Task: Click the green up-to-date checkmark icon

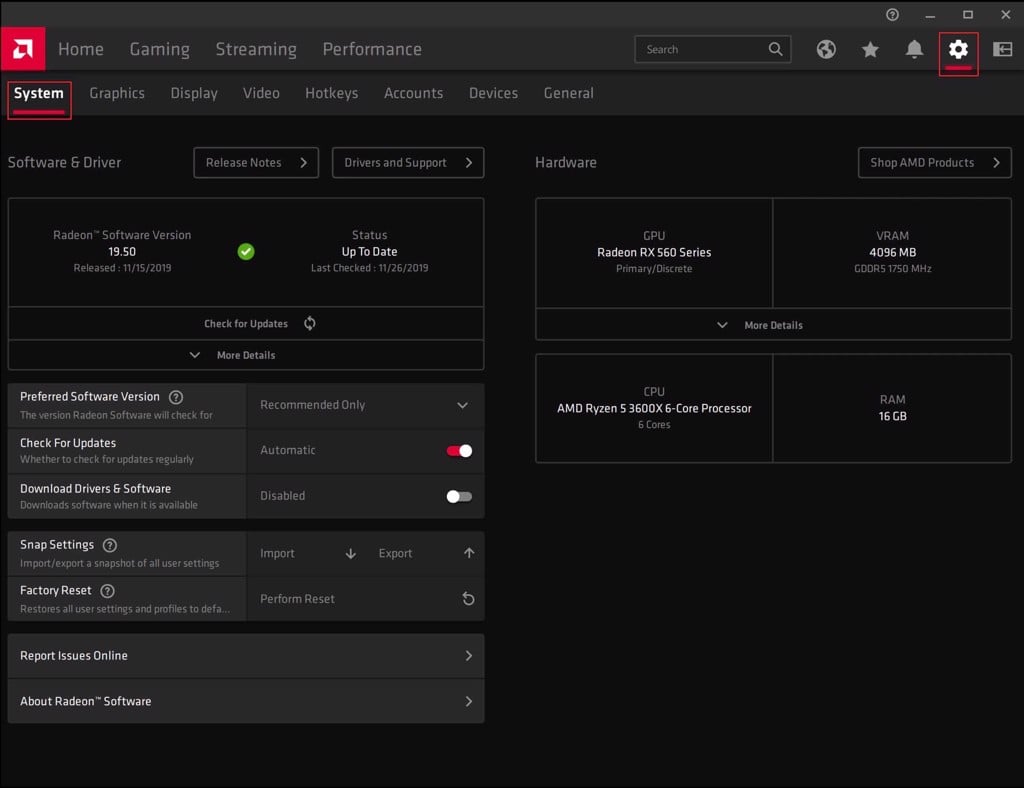Action: pos(246,251)
